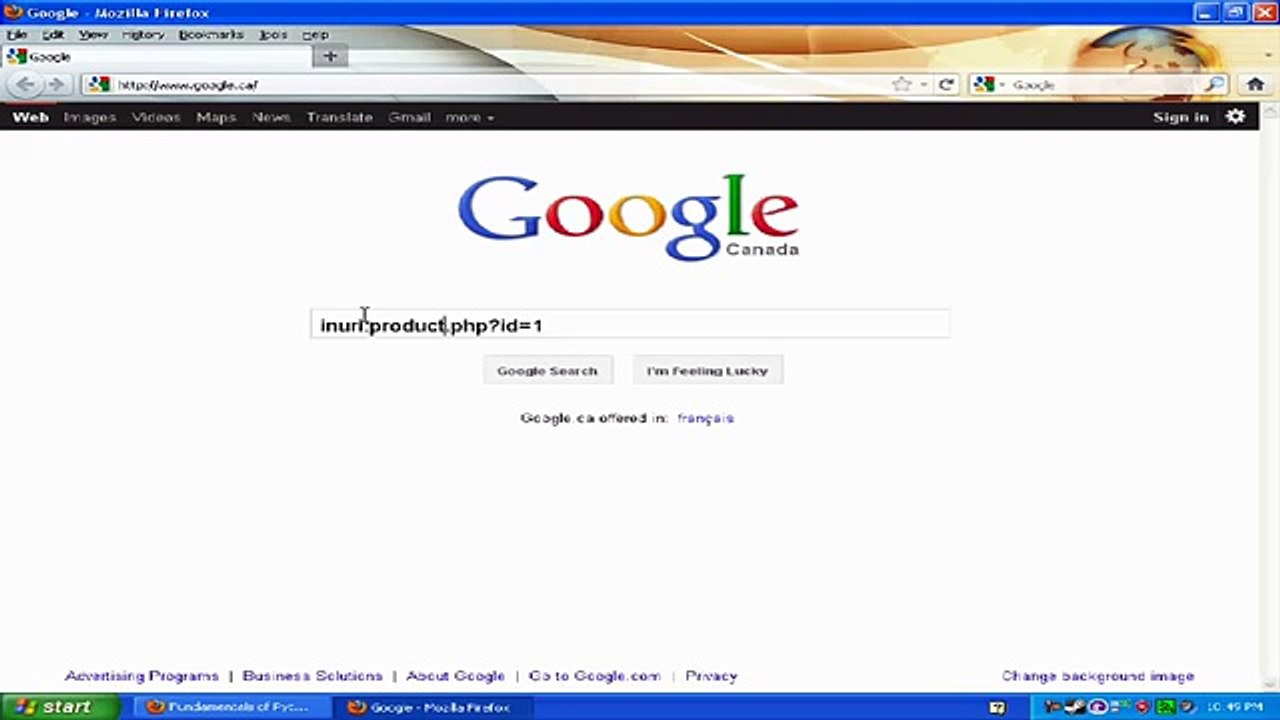Open a new tab with plus button

[330, 56]
